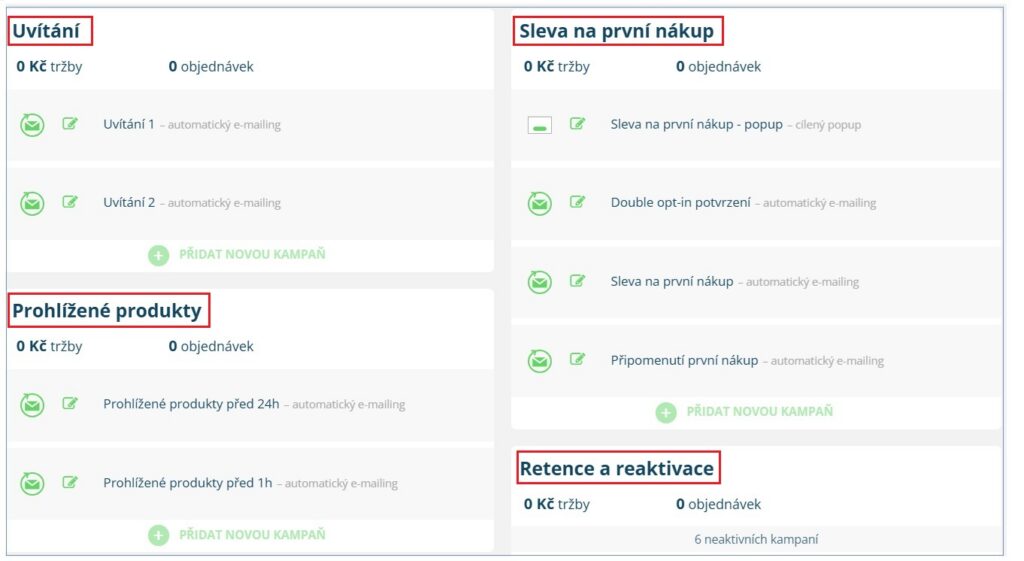Open the Retence a reaktivace section heading
1024x561 pixels.
click(x=616, y=468)
